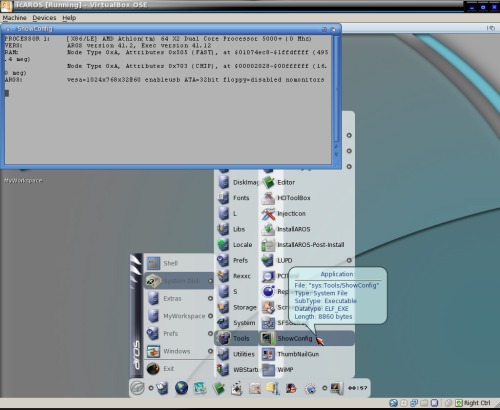
Task: Open the Utilities folder entry
Action: pos(236,354)
